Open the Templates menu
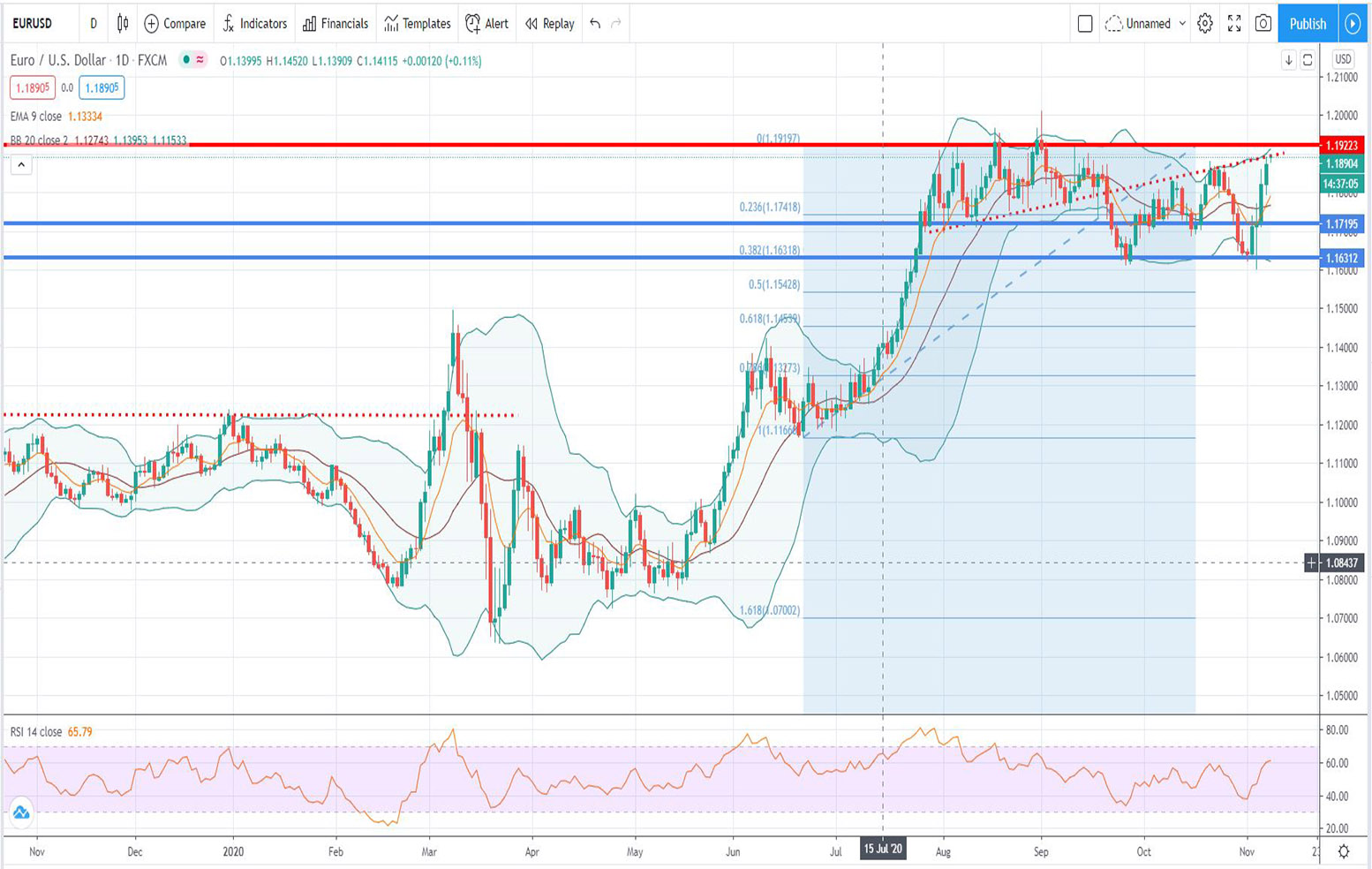 click(417, 24)
